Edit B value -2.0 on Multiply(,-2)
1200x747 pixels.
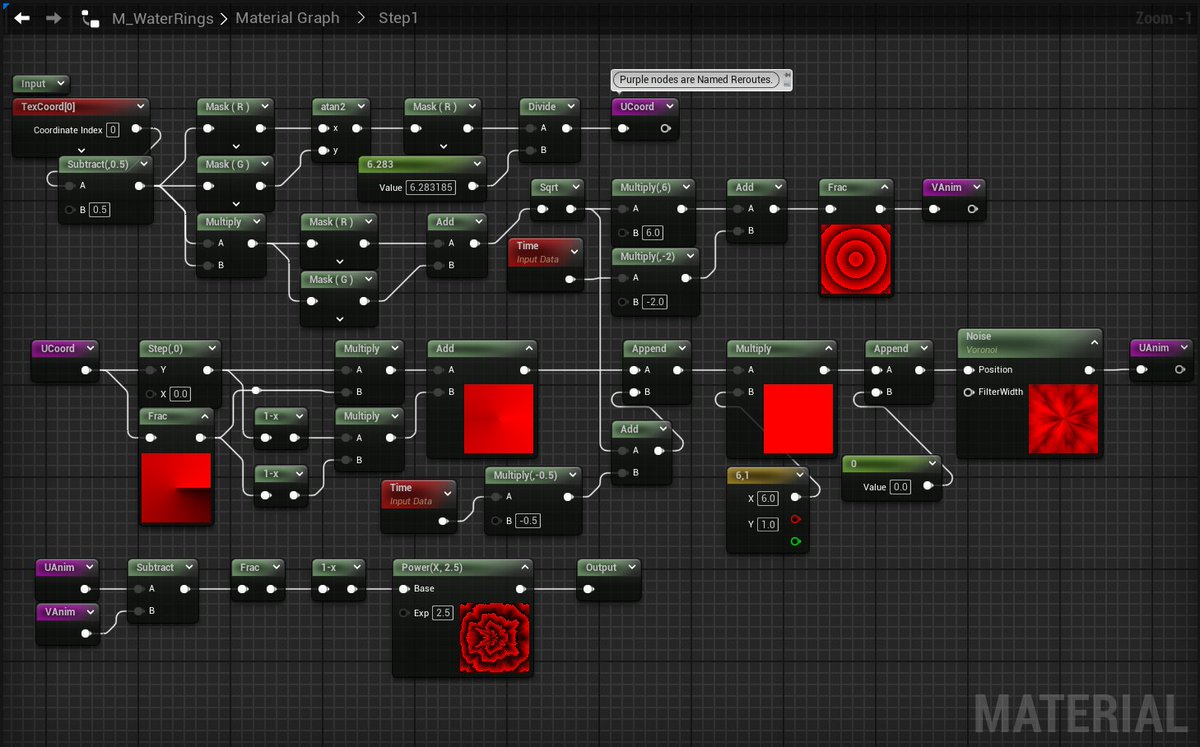point(655,302)
